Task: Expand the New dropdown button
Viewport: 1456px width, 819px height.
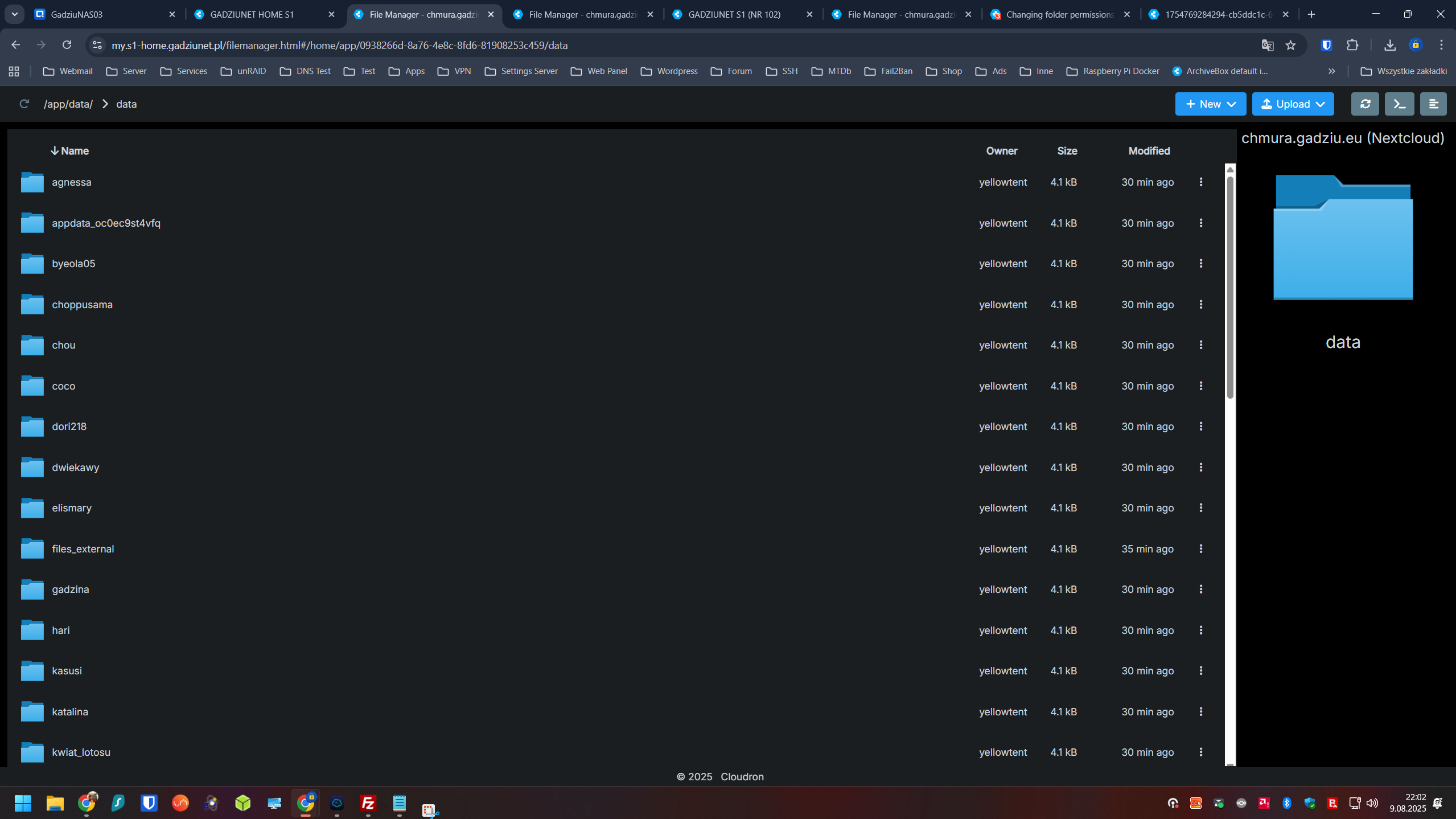Action: [x=1210, y=104]
